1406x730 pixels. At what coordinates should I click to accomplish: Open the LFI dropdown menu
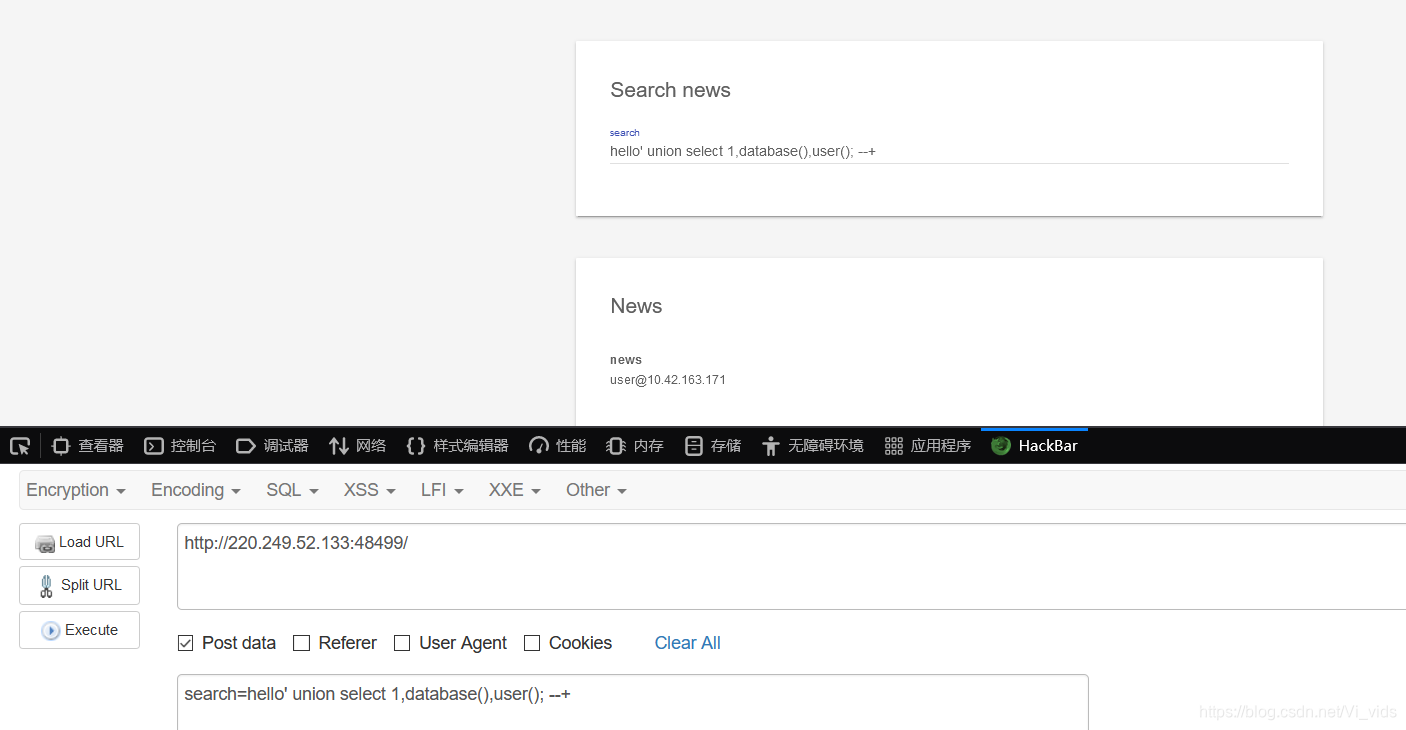[442, 490]
